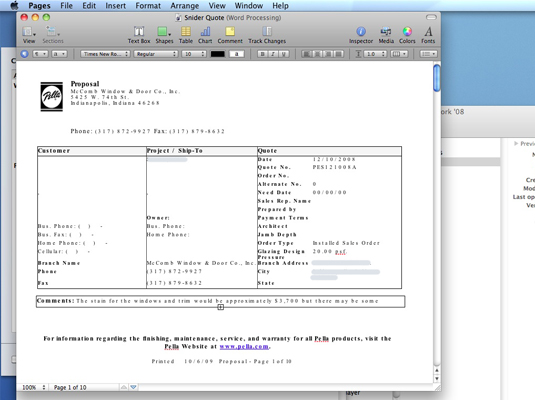Insert a Chart from the toolbar
This screenshot has height=400, width=535.
pyautogui.click(x=205, y=35)
